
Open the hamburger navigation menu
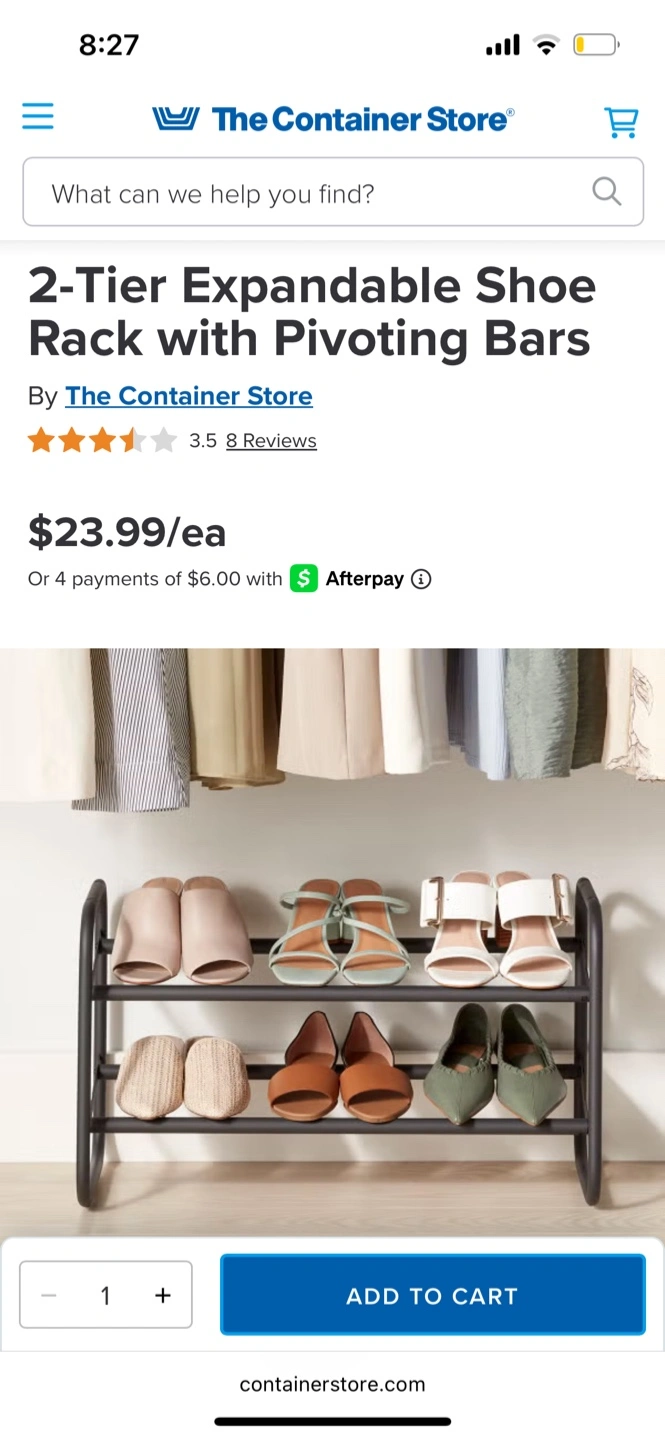[38, 117]
